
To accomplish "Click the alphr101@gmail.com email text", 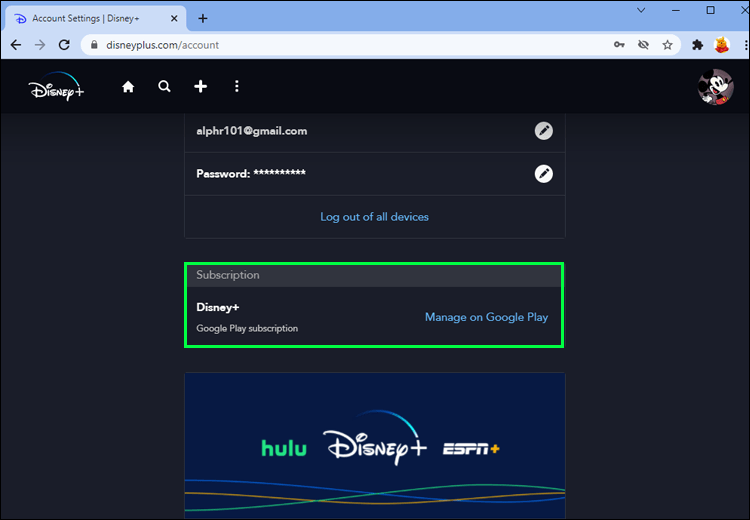I will point(252,131).
